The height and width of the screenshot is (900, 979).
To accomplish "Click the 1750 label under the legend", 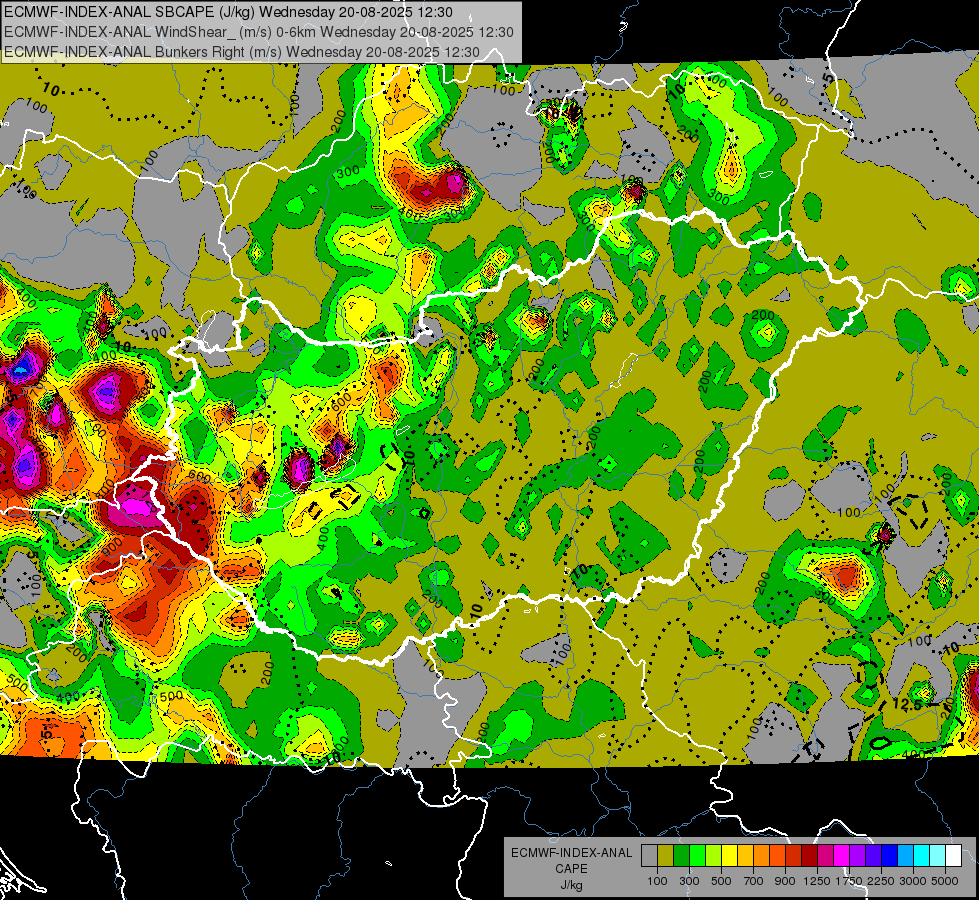I will click(849, 881).
